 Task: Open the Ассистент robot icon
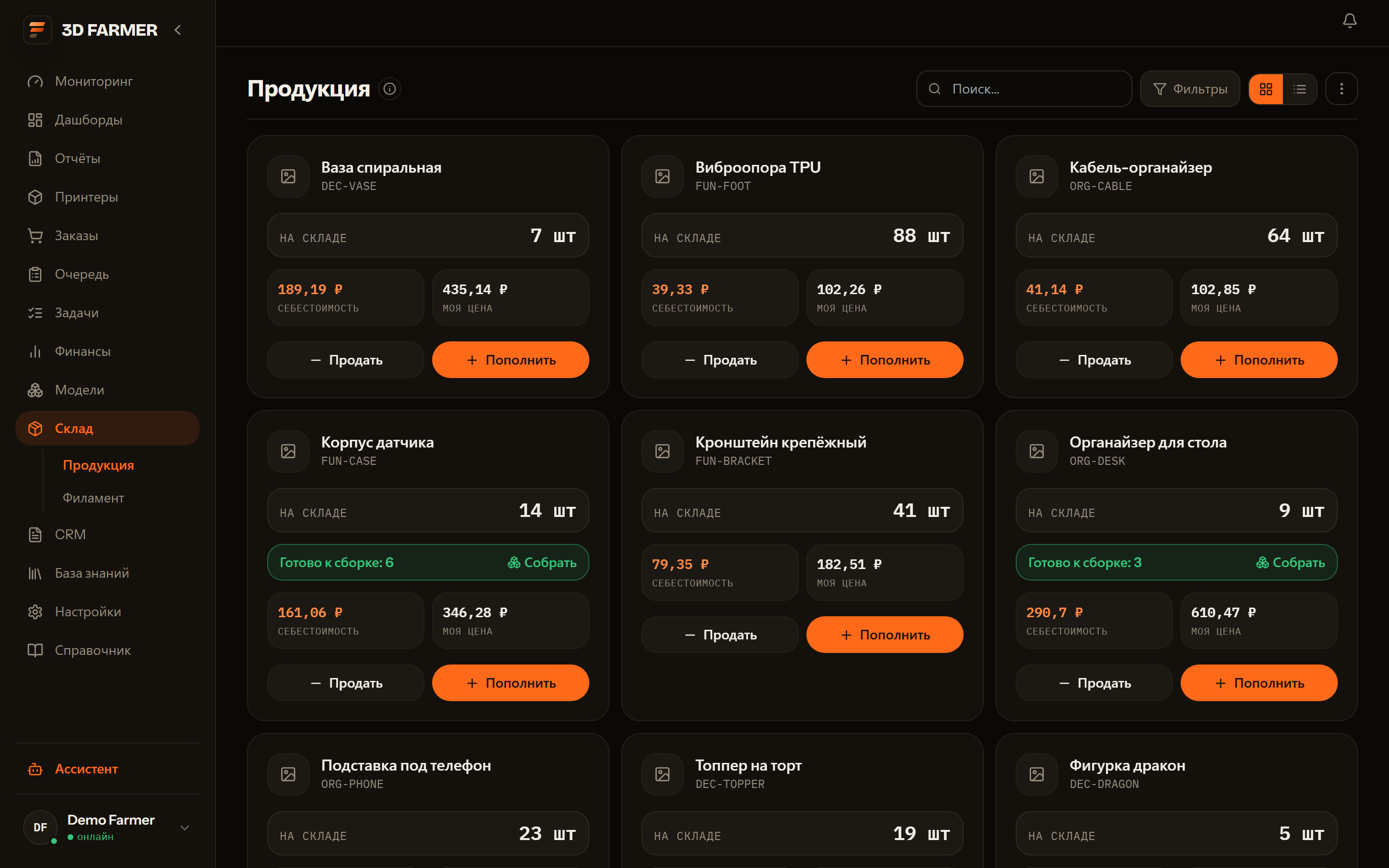coord(35,769)
